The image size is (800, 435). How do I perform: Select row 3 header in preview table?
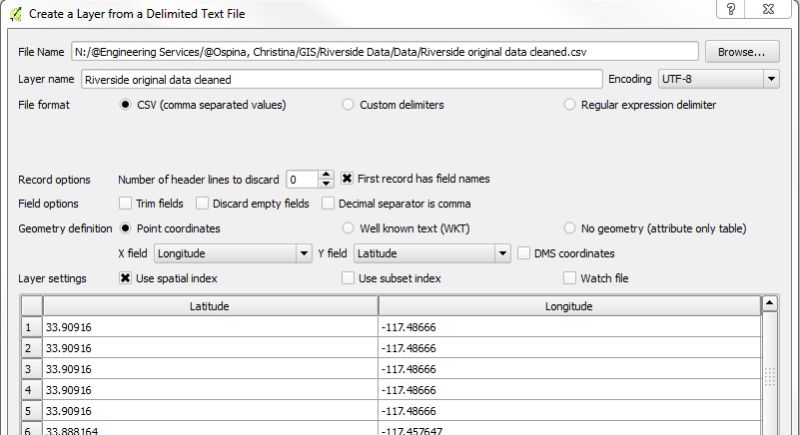pyautogui.click(x=31, y=369)
